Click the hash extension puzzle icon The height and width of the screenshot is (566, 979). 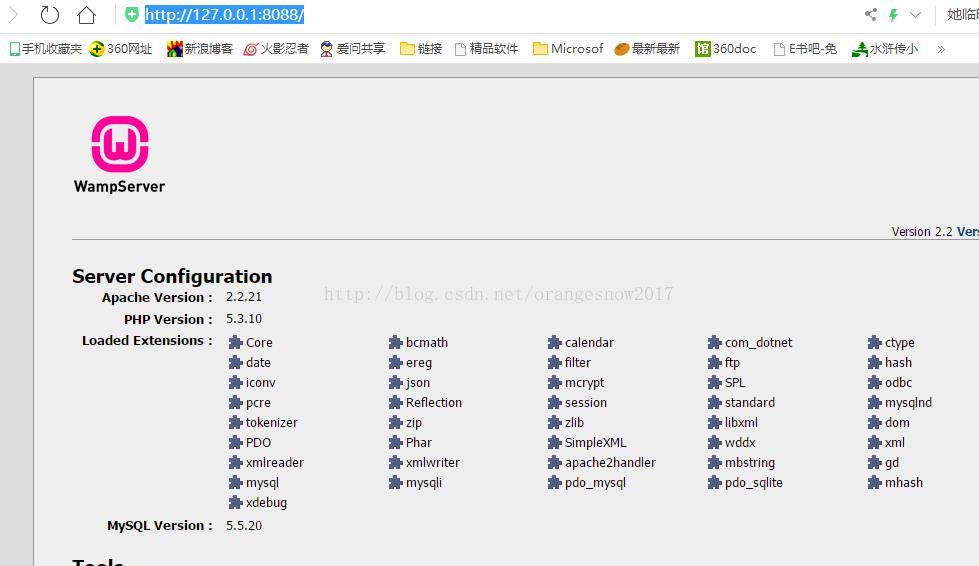(874, 362)
